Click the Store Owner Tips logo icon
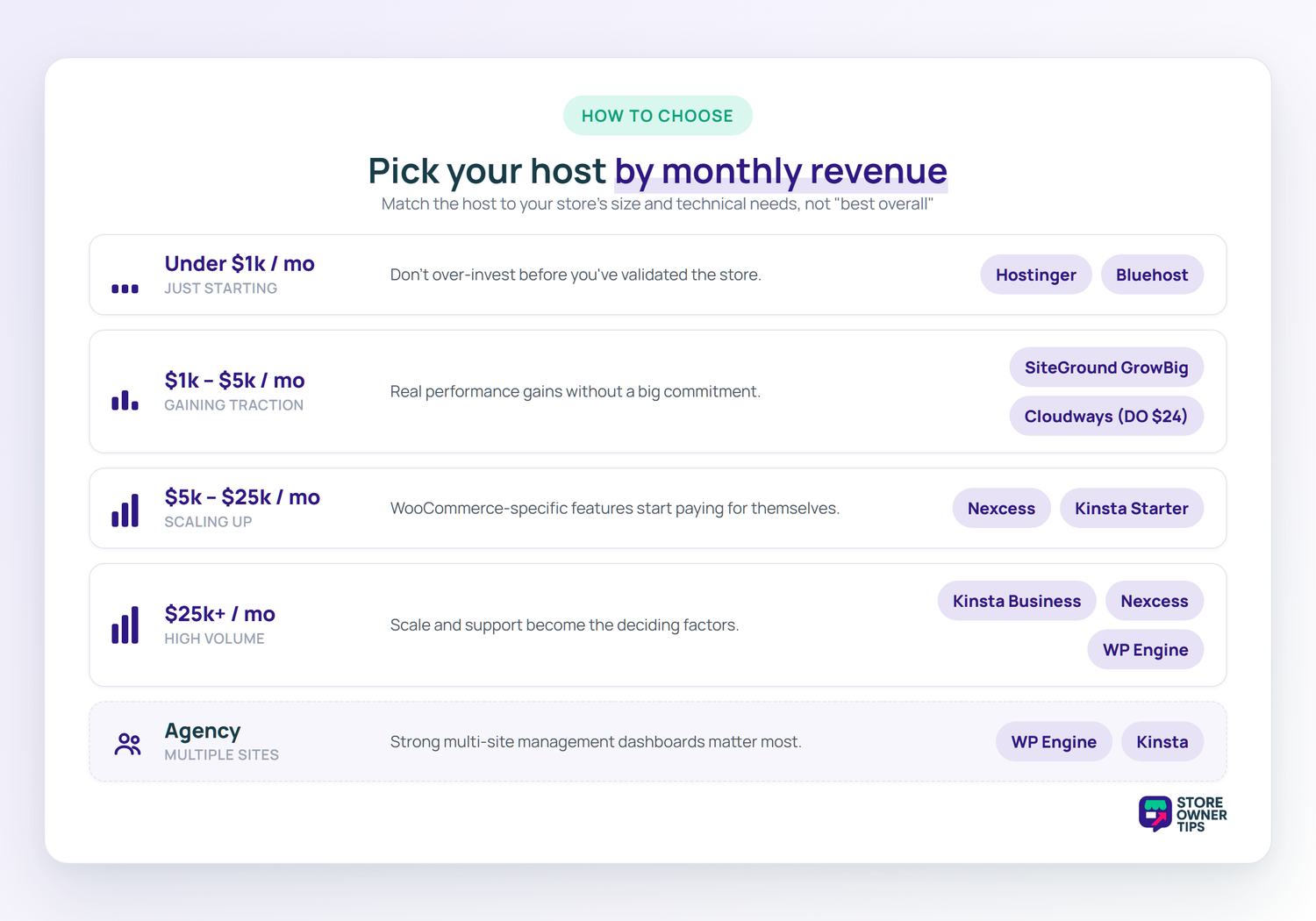The image size is (1316, 921). (1155, 814)
